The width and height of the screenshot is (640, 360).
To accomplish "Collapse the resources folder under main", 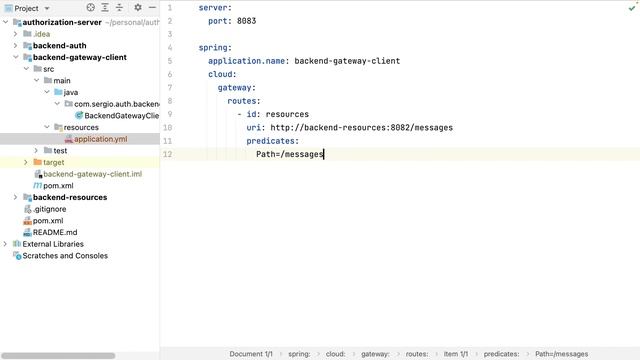I will pyautogui.click(x=47, y=127).
